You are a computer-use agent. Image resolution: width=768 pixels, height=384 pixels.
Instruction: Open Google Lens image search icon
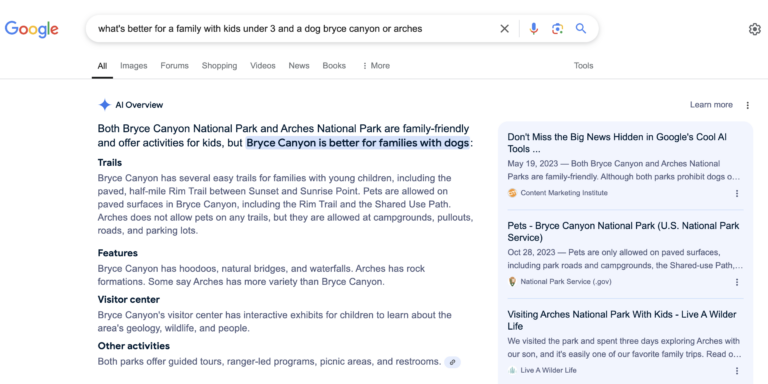click(557, 29)
